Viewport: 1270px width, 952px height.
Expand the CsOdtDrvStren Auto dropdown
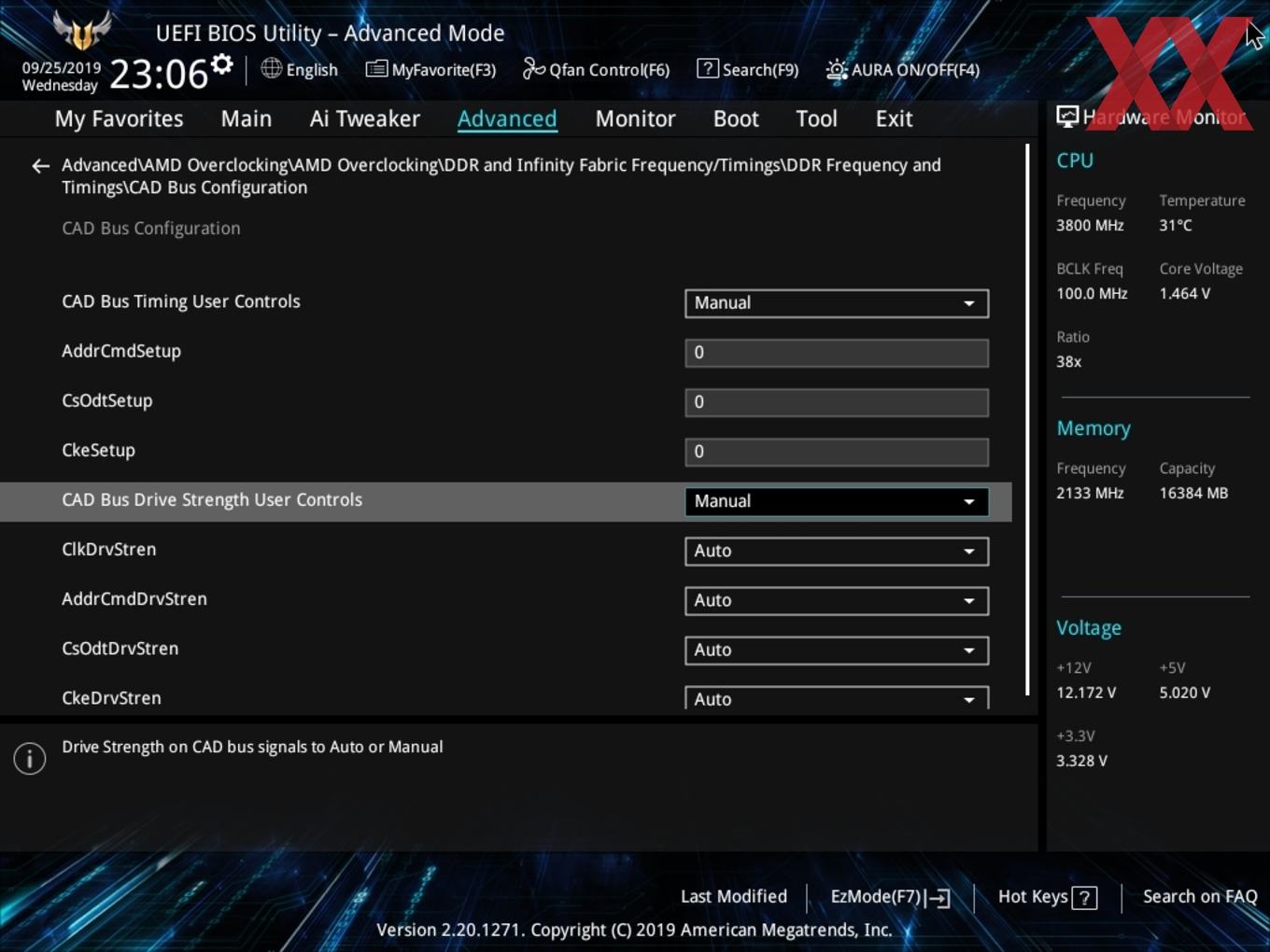(x=837, y=650)
